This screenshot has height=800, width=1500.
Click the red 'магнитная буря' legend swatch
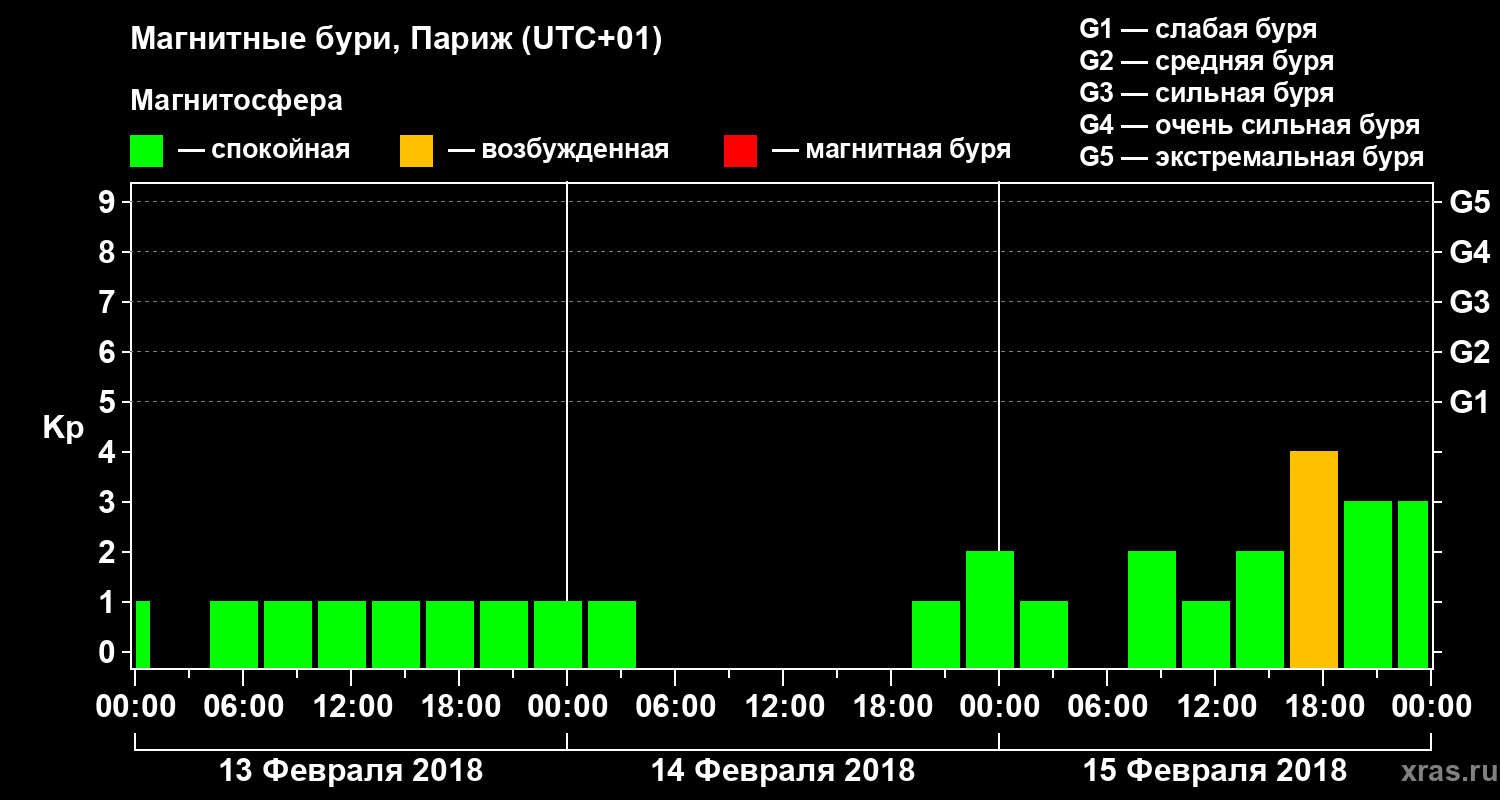pyautogui.click(x=740, y=151)
